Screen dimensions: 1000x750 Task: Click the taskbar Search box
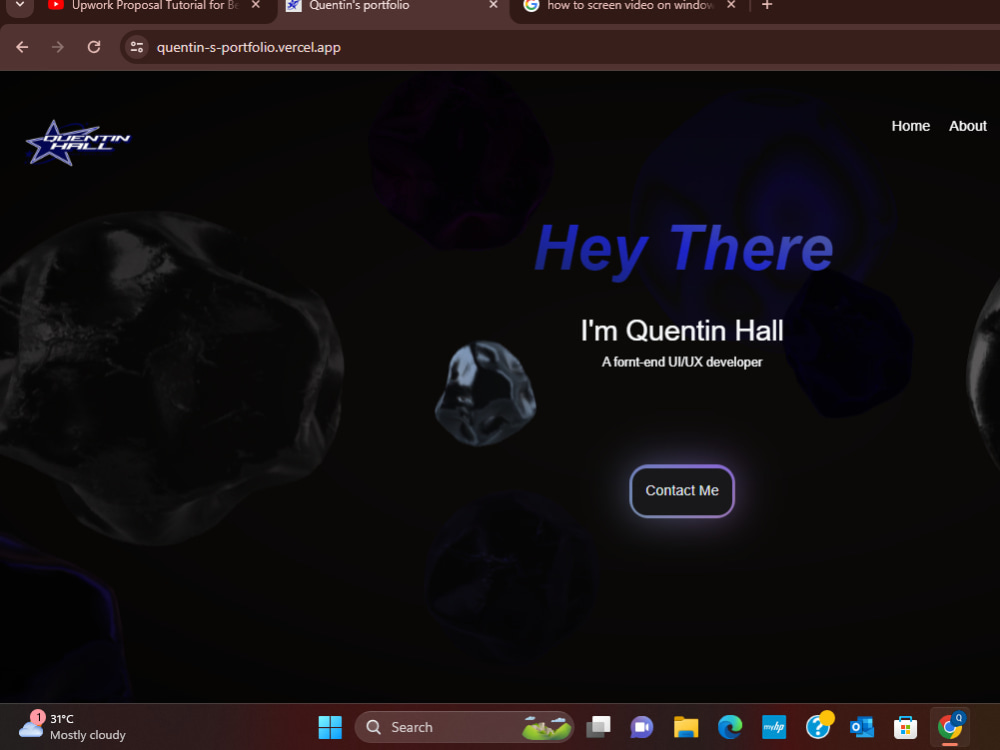464,727
